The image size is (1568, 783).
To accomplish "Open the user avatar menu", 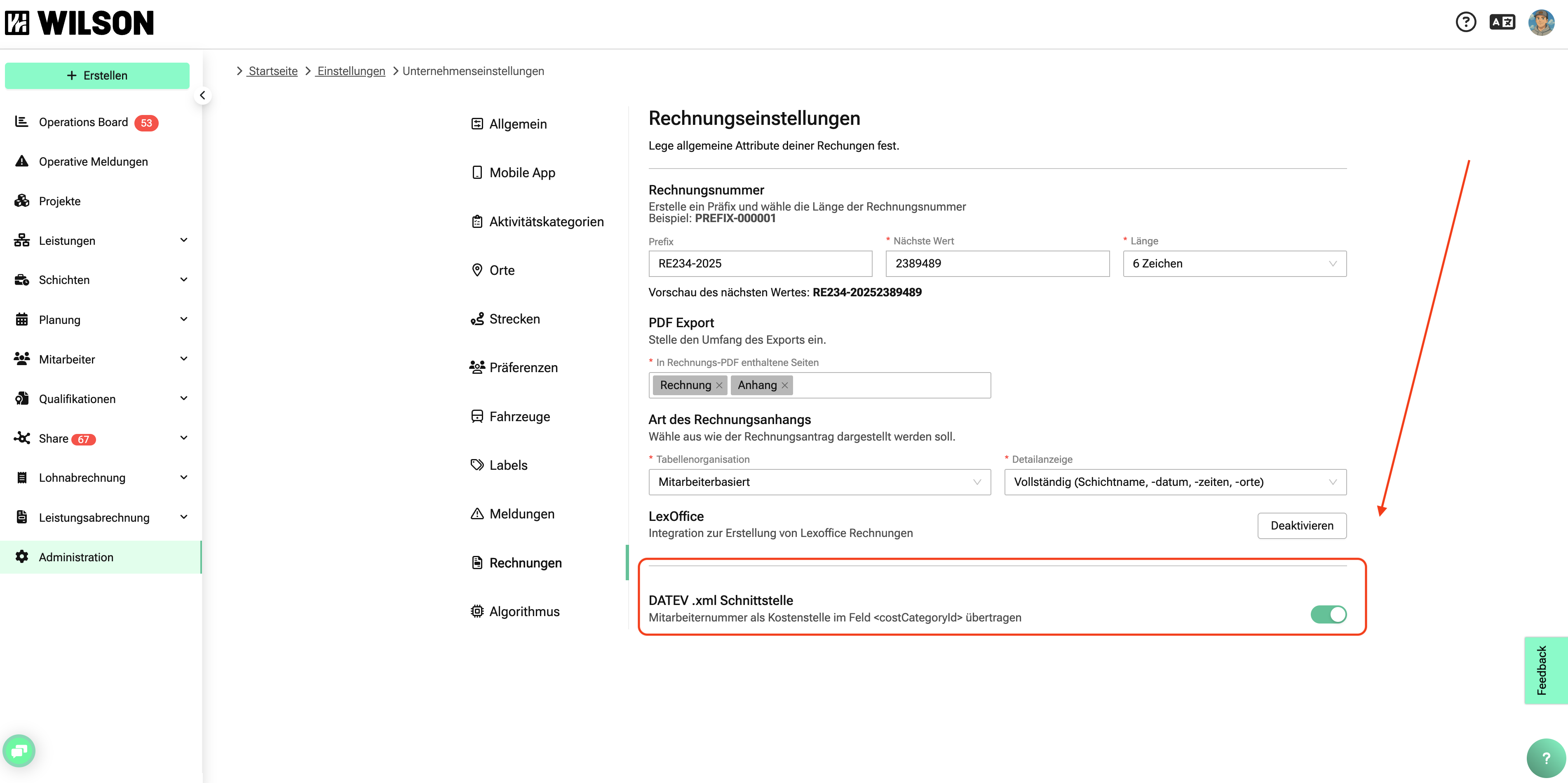I will pyautogui.click(x=1541, y=23).
